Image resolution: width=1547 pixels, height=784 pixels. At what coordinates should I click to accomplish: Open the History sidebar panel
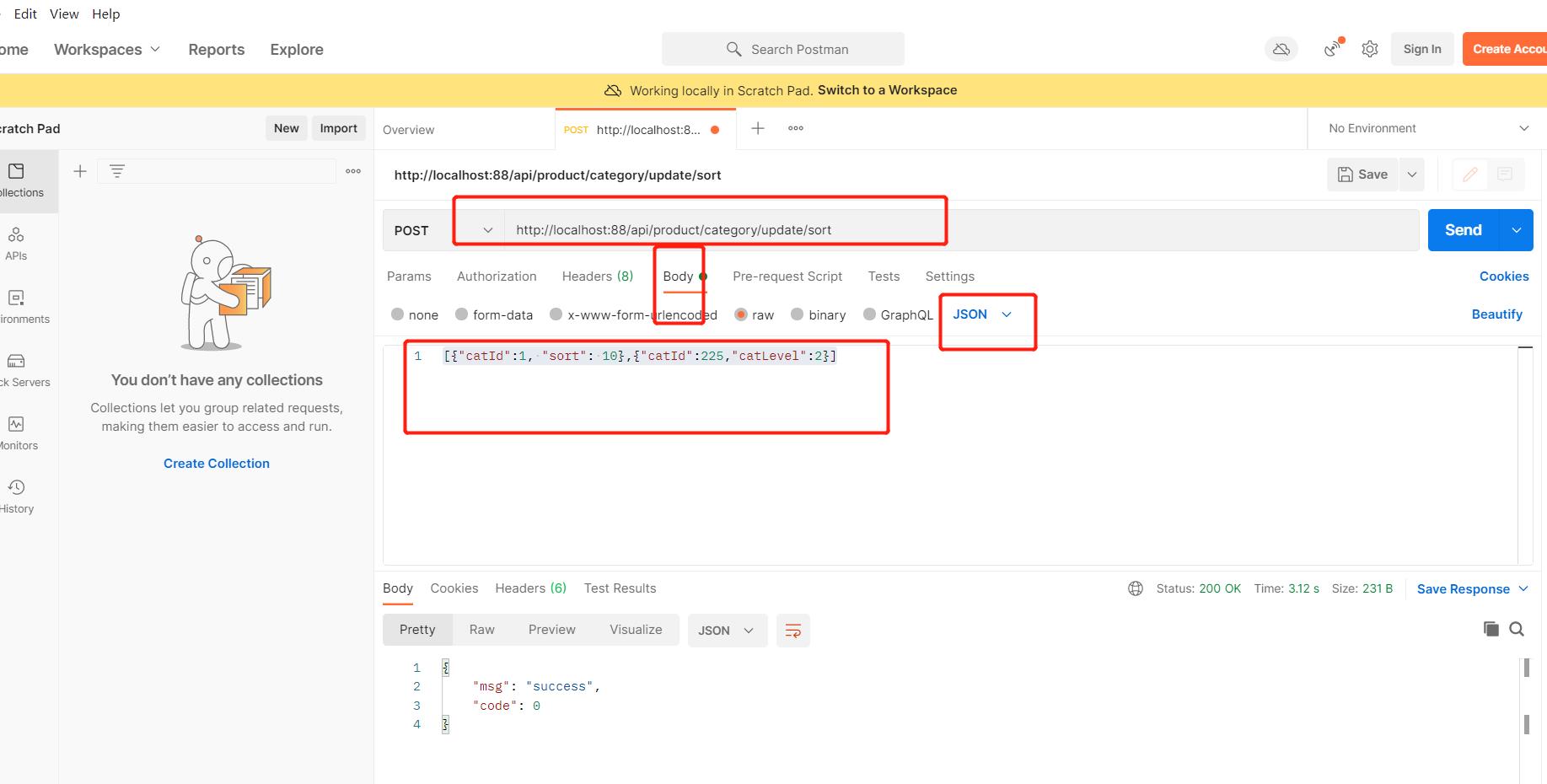pyautogui.click(x=17, y=497)
